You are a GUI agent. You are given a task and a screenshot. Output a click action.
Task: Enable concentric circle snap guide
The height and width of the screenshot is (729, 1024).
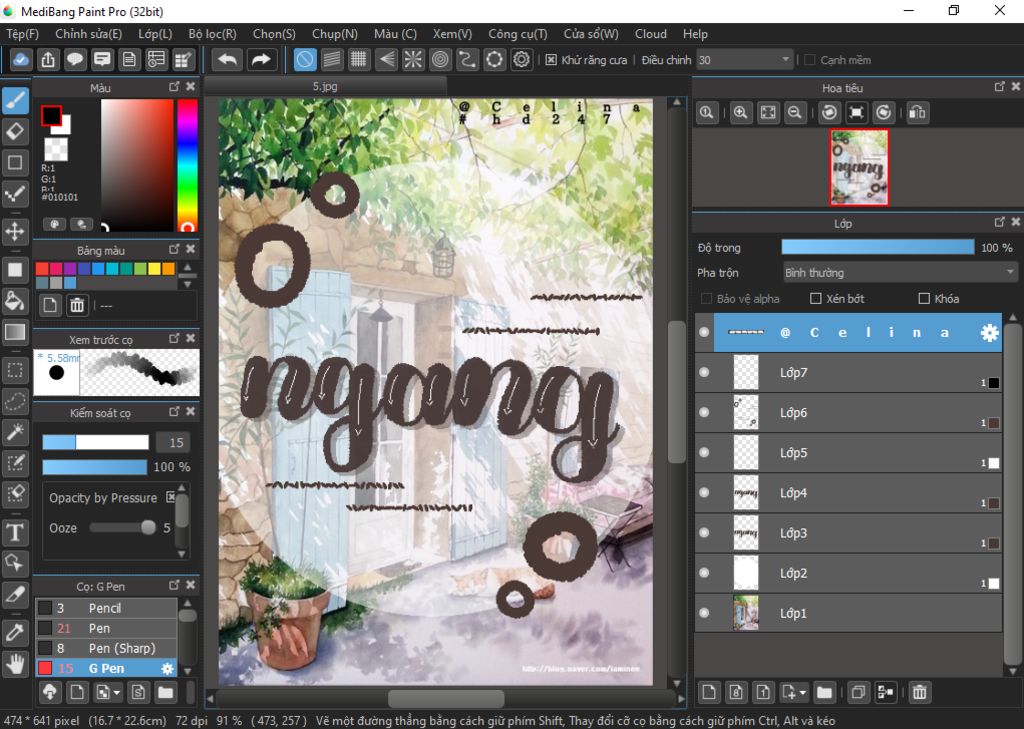point(441,60)
